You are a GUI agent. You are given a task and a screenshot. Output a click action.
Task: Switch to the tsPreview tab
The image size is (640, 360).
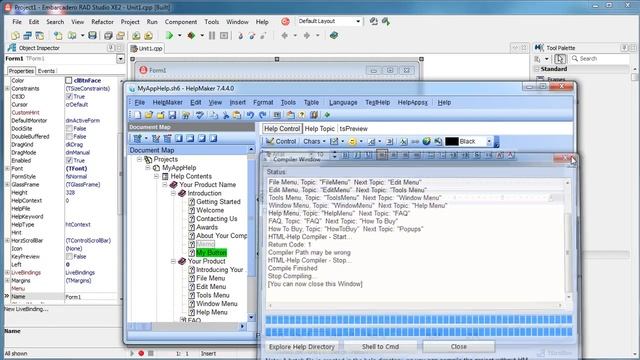[x=353, y=129]
